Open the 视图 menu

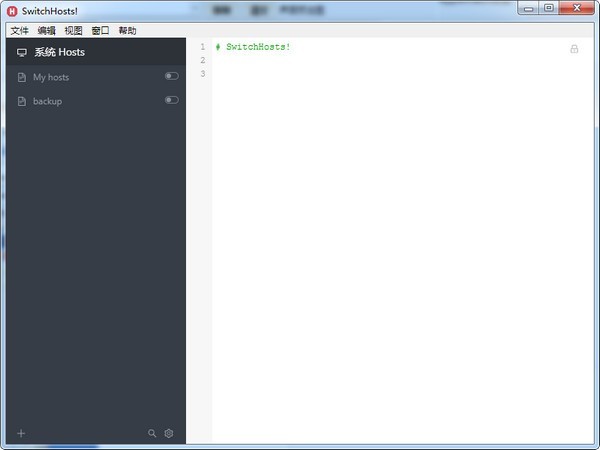pyautogui.click(x=73, y=31)
